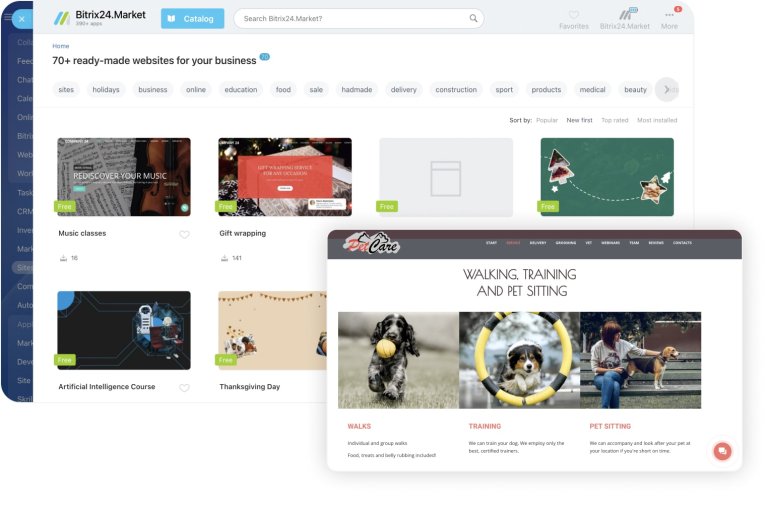Open Favorites heart icon in header
768x511 pixels.
pos(574,15)
